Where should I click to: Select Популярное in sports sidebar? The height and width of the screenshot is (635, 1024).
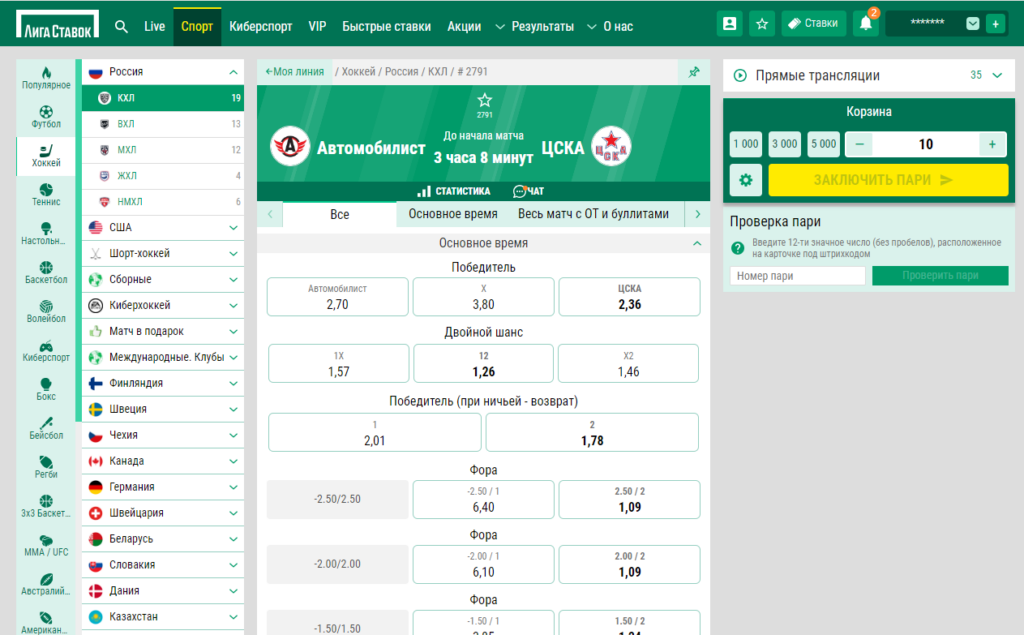(46, 78)
